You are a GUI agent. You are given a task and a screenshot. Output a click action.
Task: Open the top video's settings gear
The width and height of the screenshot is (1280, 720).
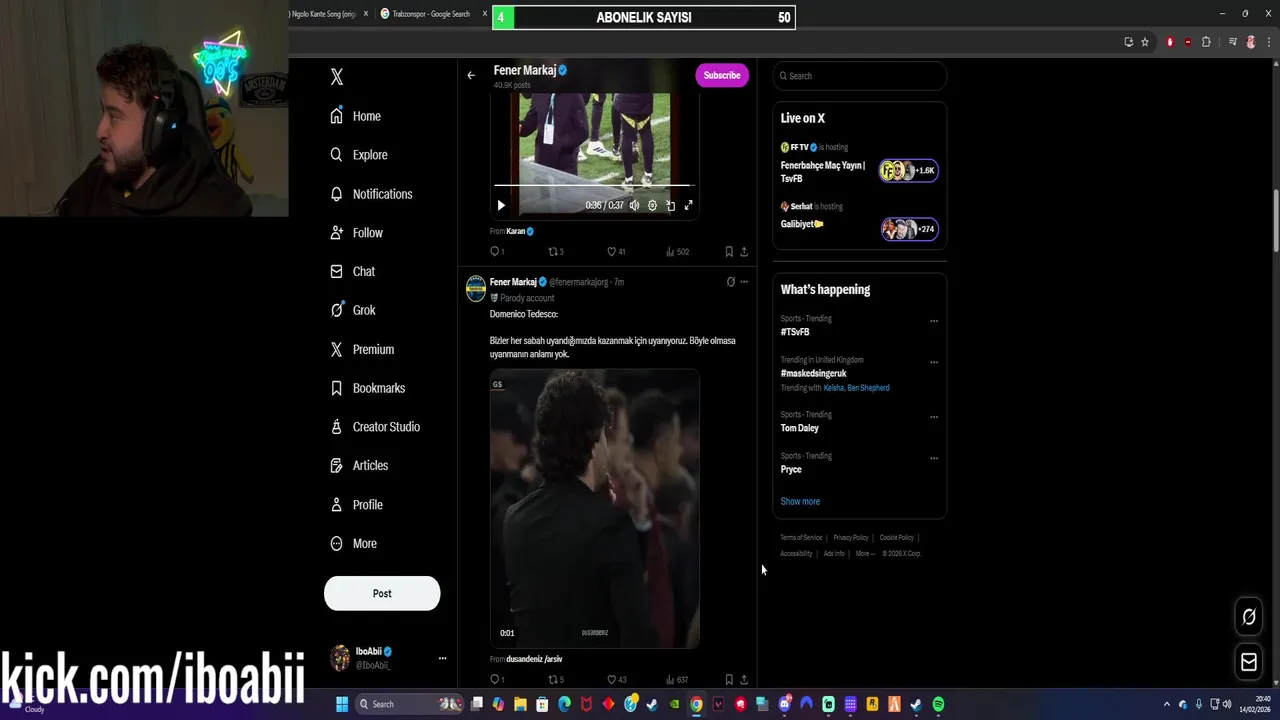coord(652,205)
